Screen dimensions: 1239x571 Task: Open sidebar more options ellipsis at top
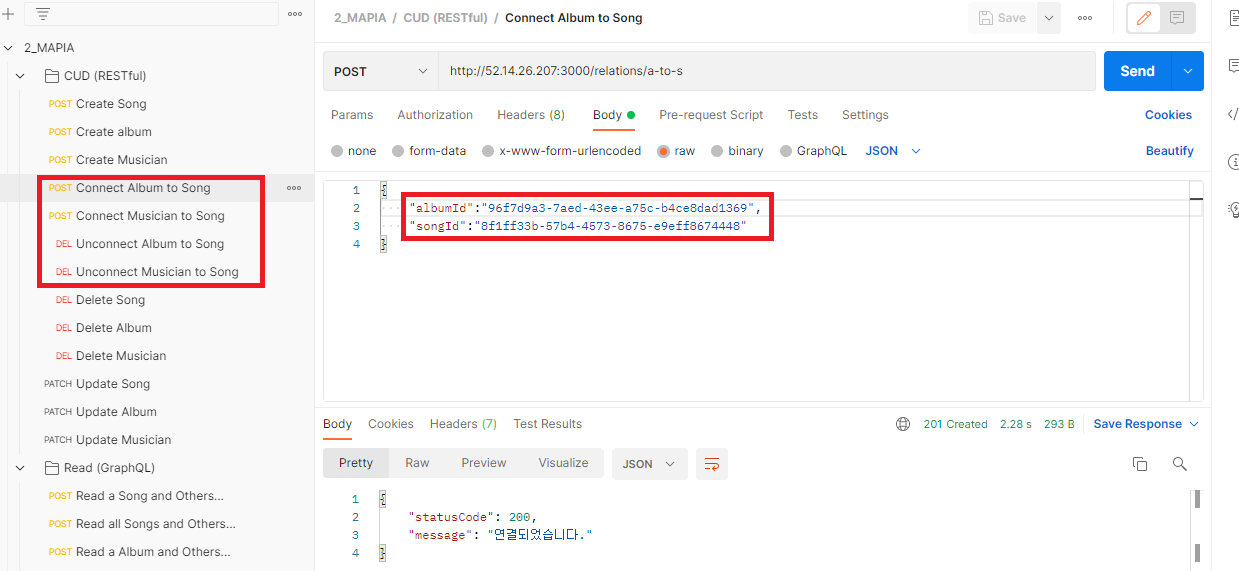click(294, 14)
